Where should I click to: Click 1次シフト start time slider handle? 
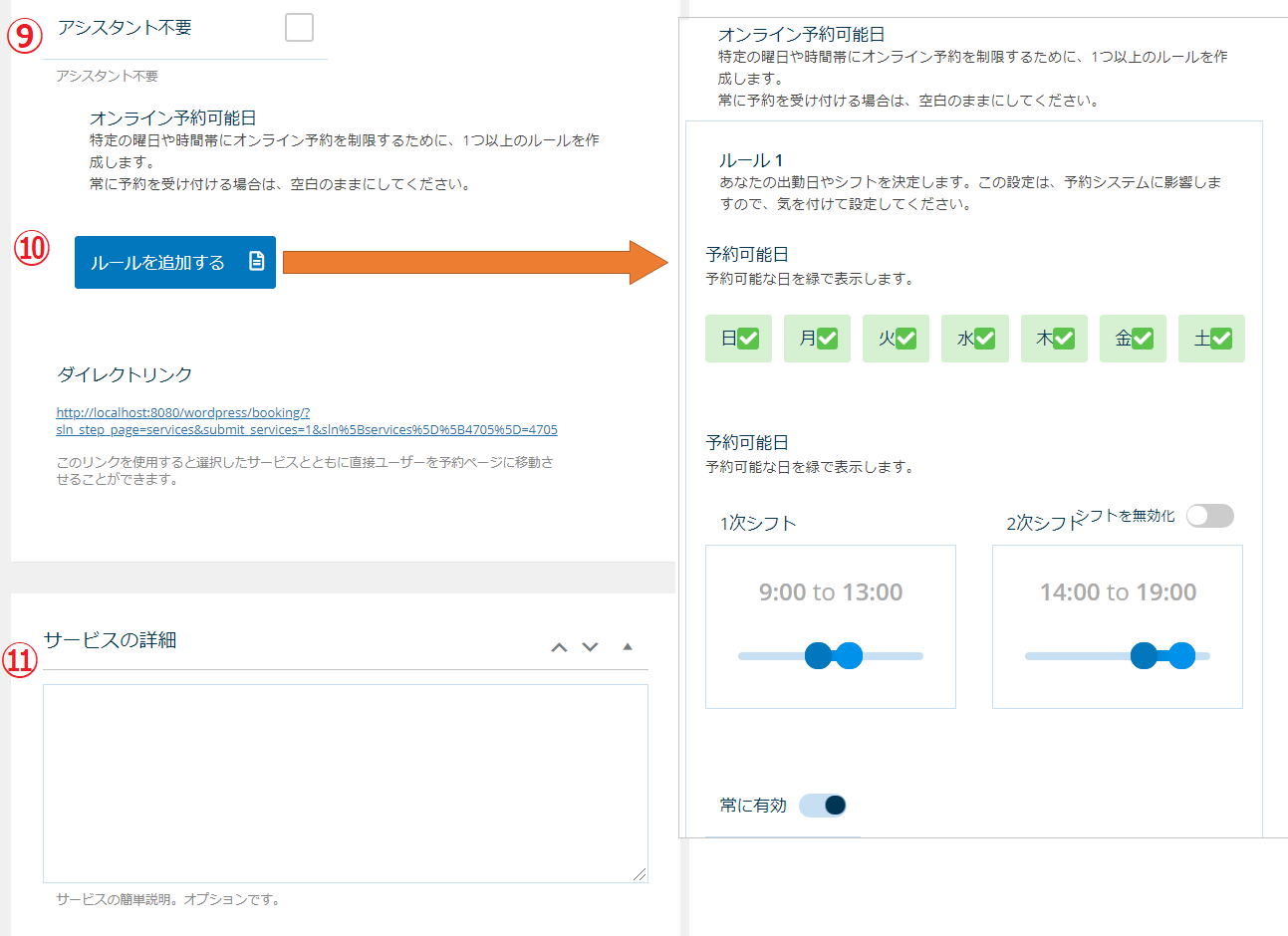(818, 656)
